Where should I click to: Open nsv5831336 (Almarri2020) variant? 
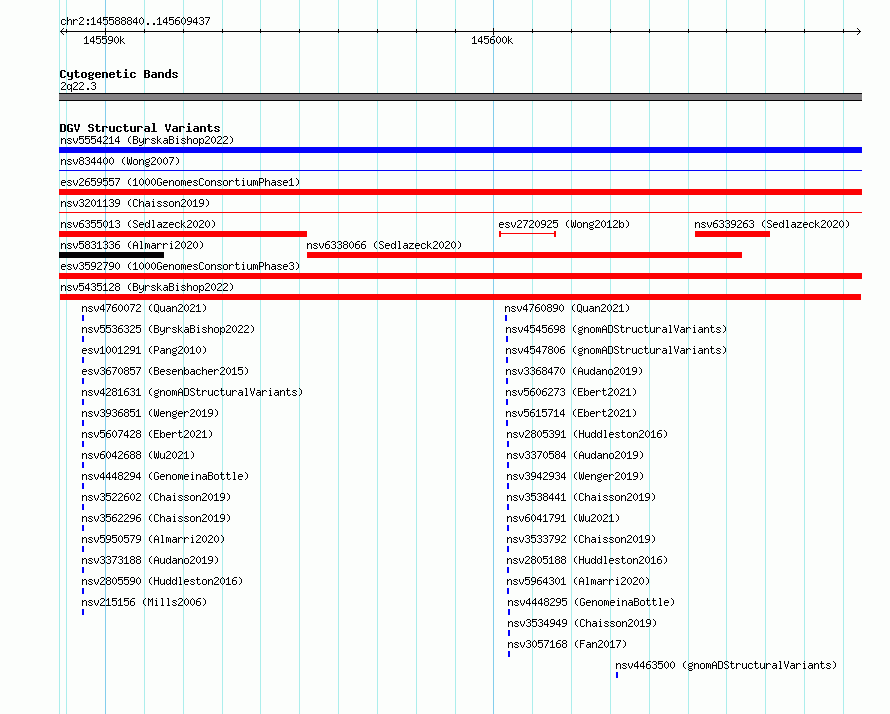(x=132, y=245)
